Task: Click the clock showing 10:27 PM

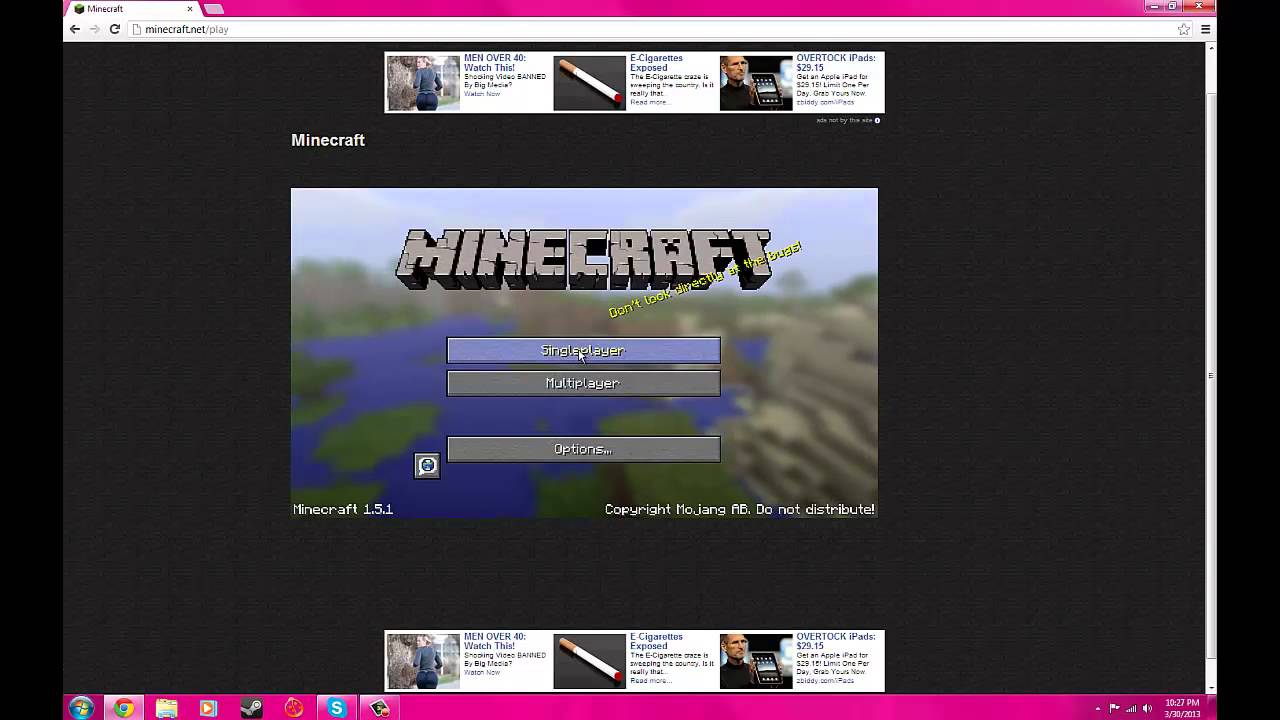Action: pos(1182,708)
